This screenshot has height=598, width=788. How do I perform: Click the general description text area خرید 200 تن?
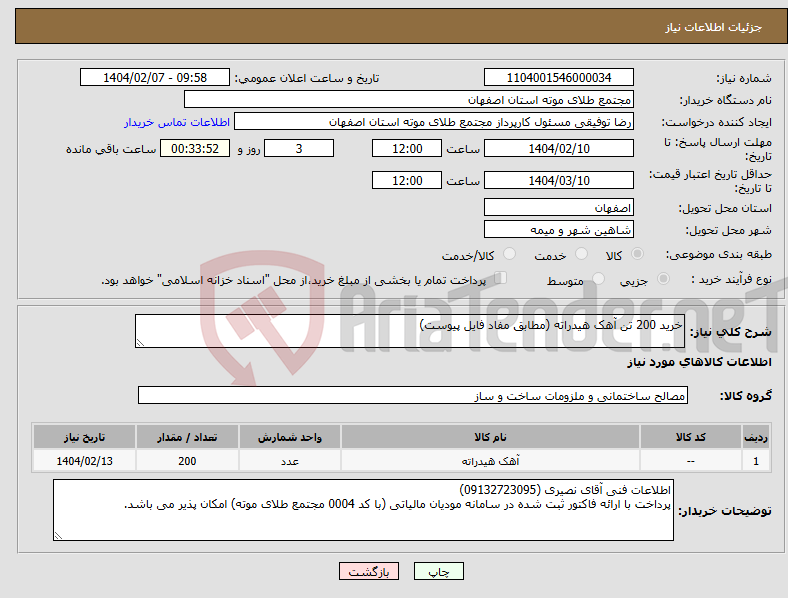point(410,331)
